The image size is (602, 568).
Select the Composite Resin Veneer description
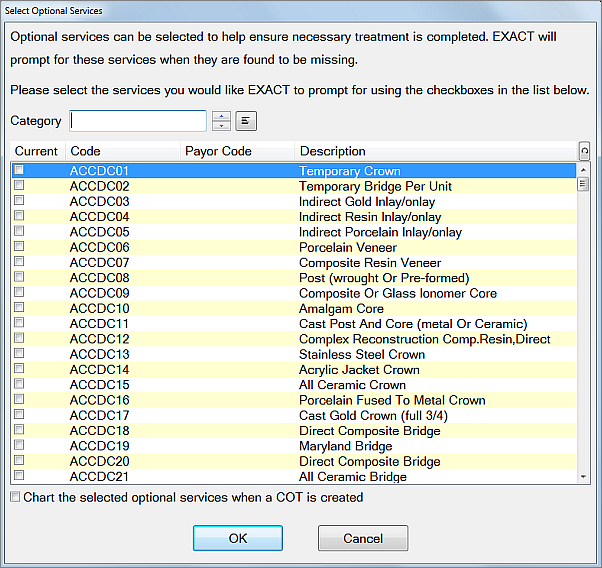[x=370, y=263]
